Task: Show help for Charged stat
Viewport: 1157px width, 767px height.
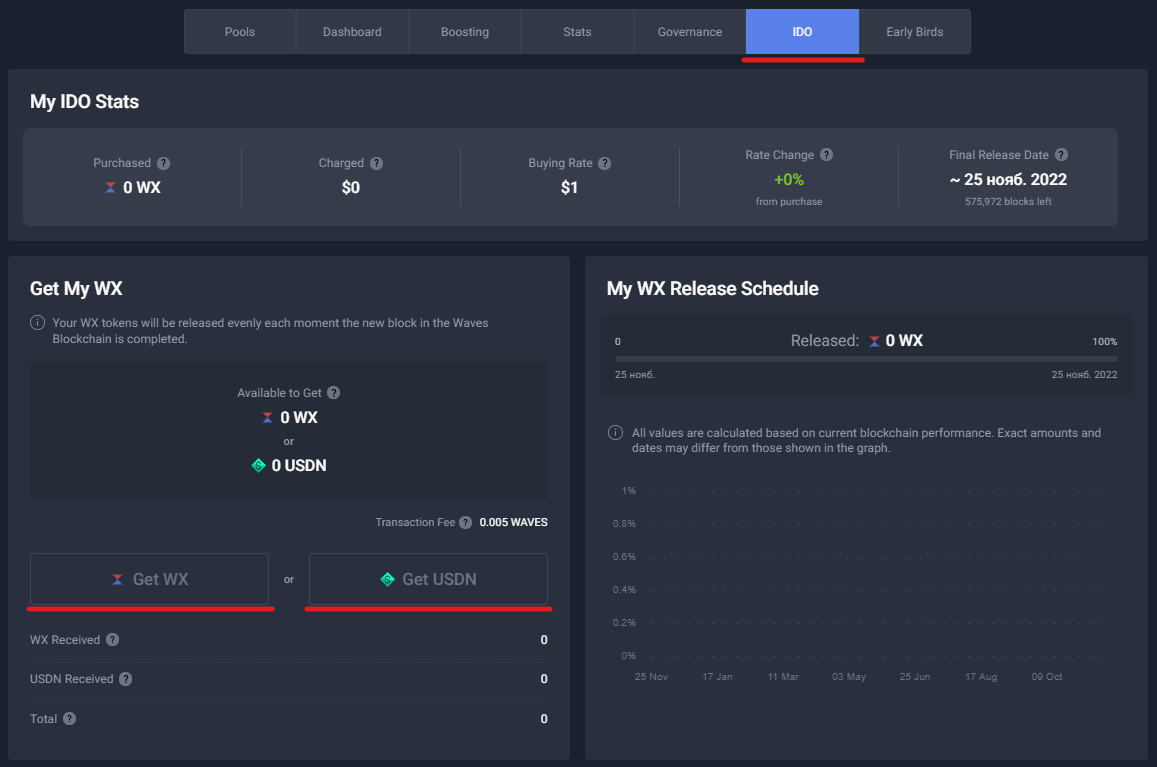Action: click(x=376, y=163)
